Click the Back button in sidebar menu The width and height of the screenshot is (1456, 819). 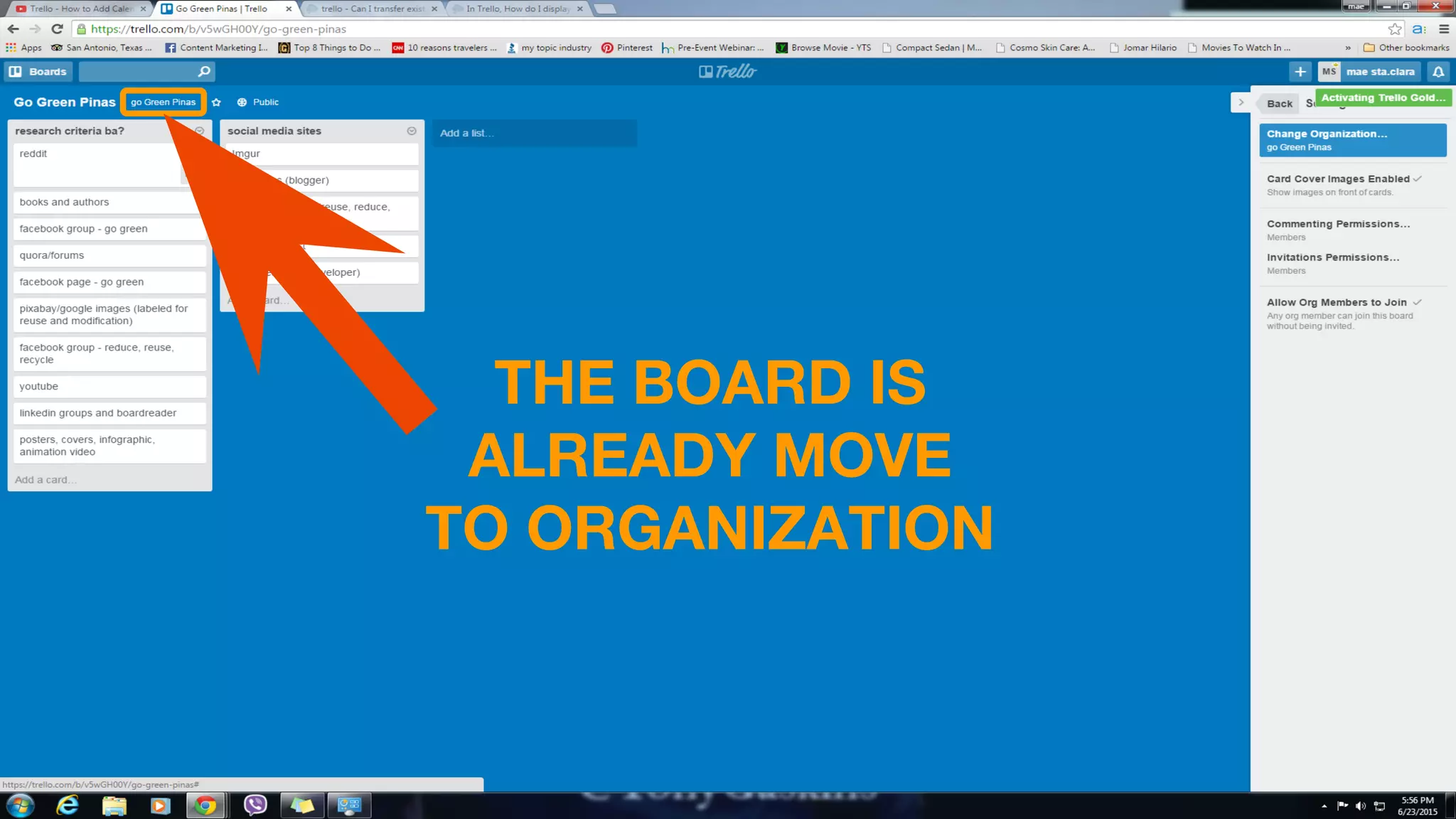click(1279, 104)
